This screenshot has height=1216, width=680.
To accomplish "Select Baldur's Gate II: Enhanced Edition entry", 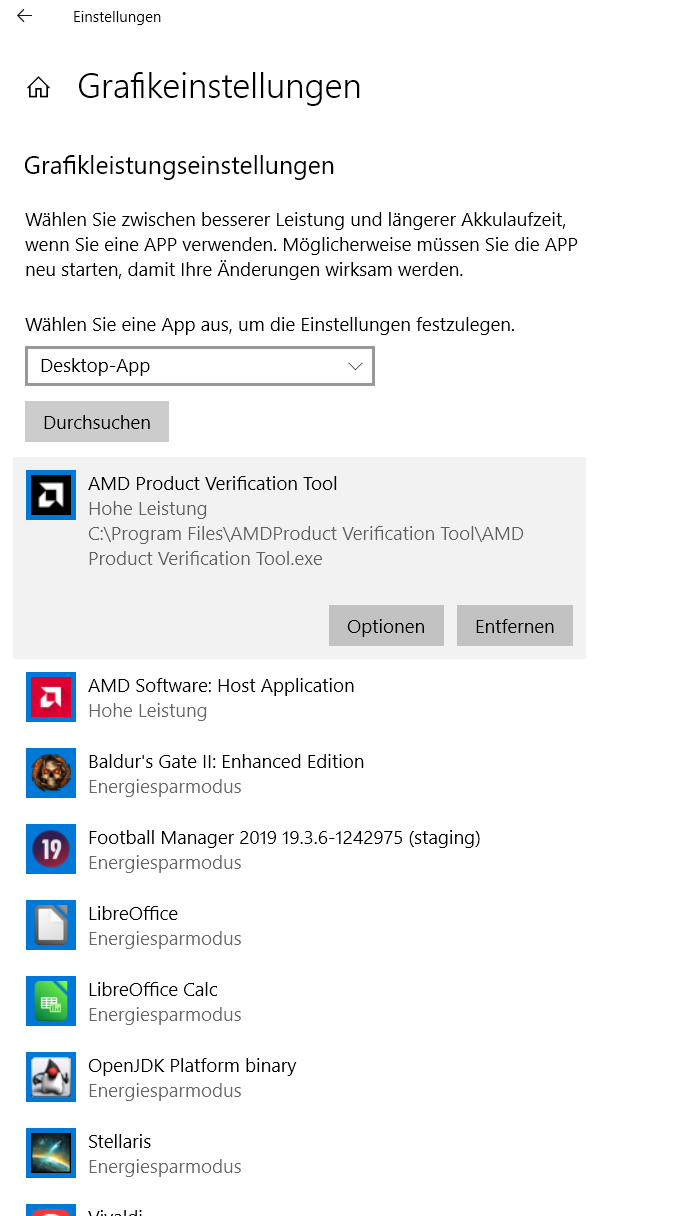I will [299, 773].
